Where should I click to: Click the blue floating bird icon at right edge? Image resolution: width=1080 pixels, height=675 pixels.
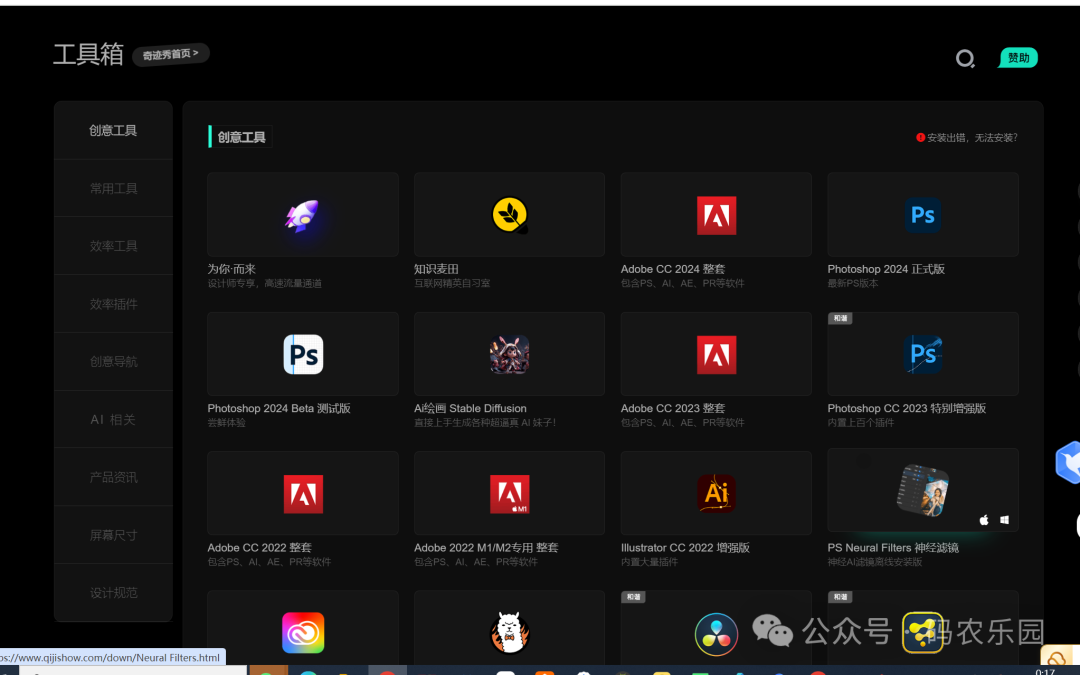[1068, 462]
